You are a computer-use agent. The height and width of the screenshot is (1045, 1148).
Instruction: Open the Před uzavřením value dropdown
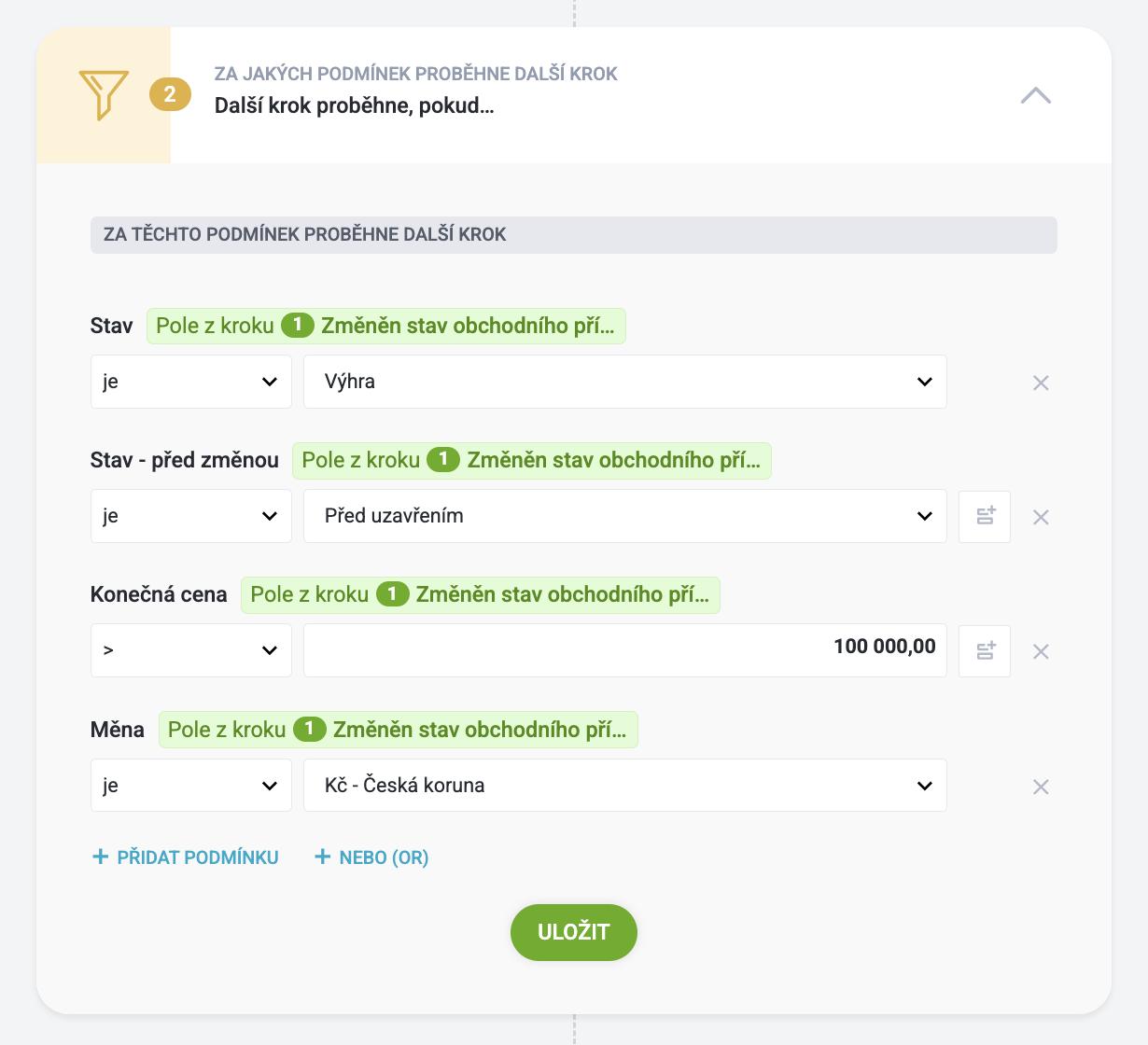[x=625, y=516]
